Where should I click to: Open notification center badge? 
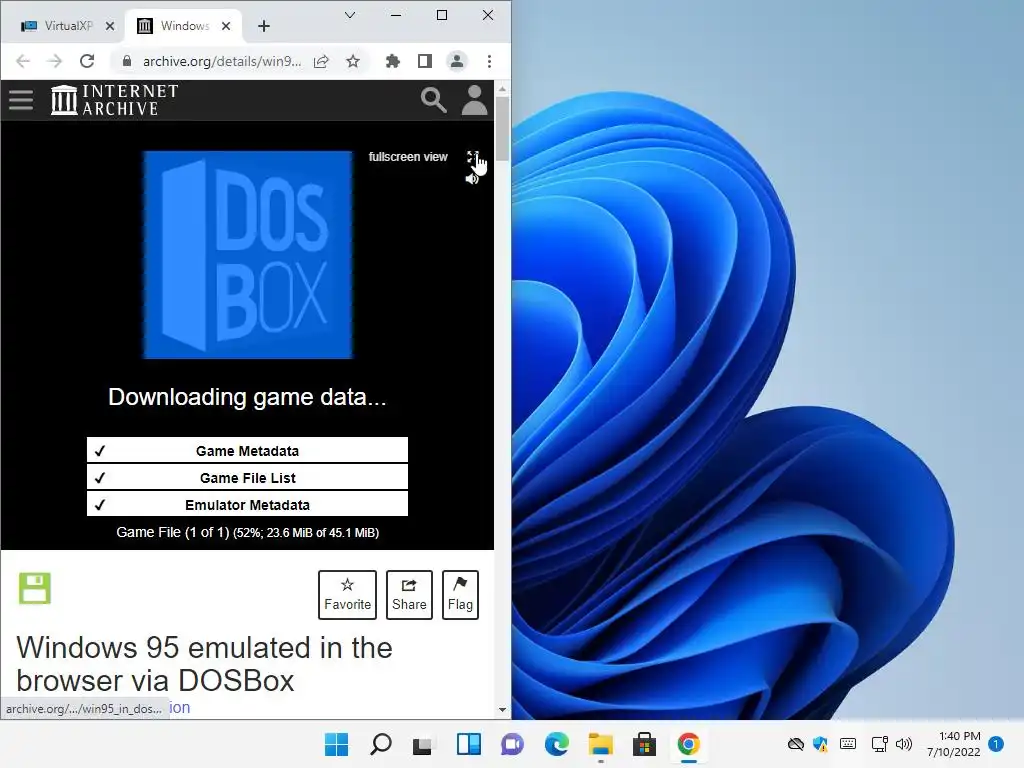996,744
